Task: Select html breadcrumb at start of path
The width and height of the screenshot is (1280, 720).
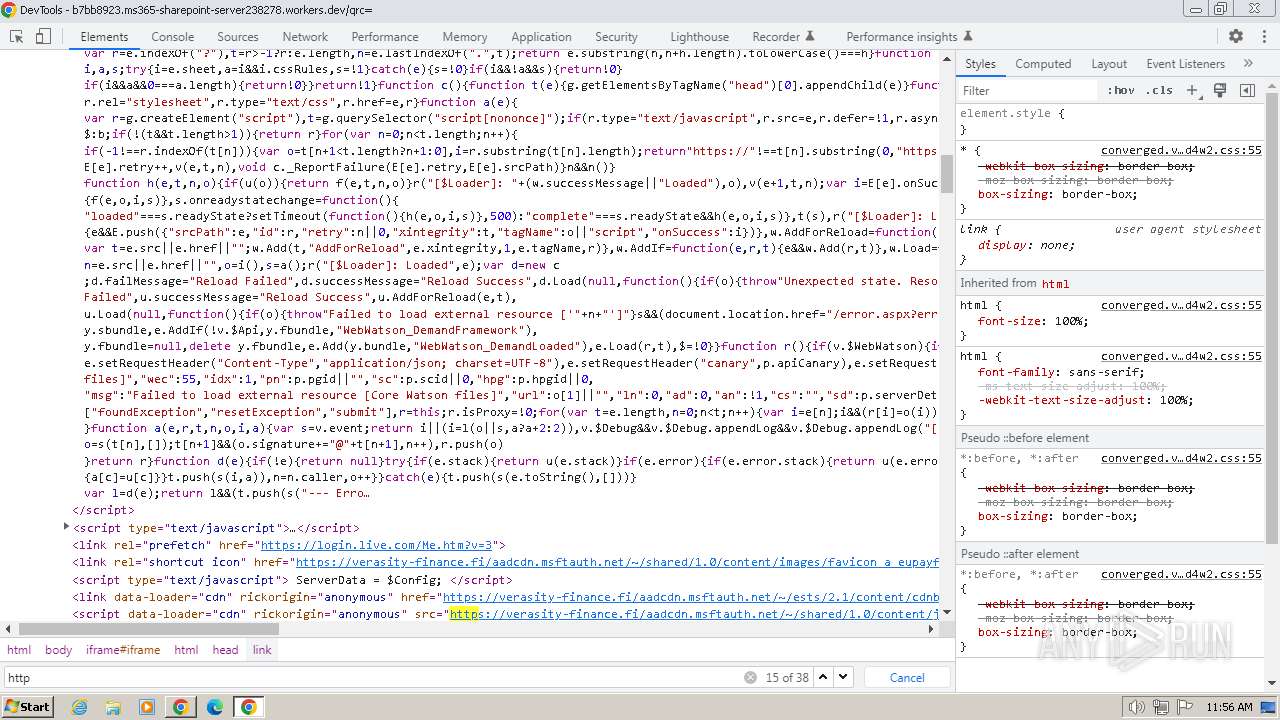Action: coord(19,649)
